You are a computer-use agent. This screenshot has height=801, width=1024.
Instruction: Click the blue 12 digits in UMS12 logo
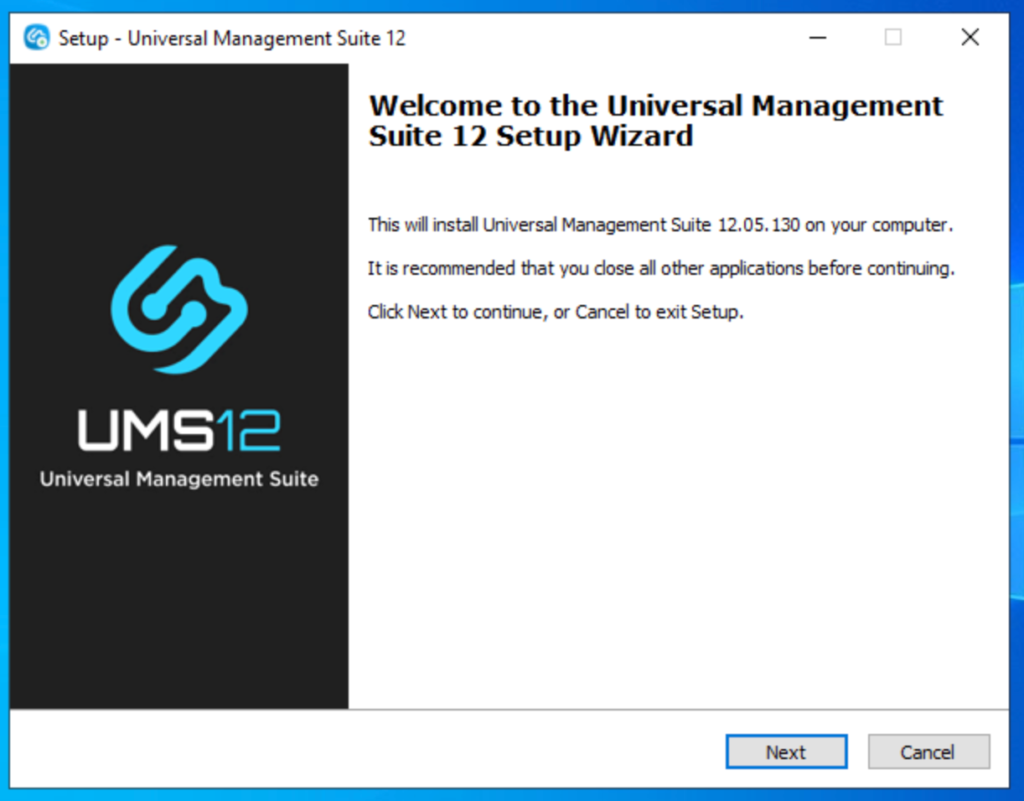[x=248, y=430]
